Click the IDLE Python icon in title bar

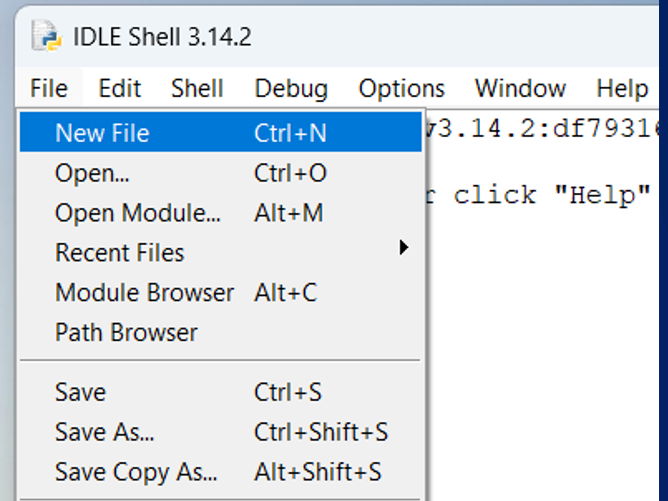click(46, 37)
